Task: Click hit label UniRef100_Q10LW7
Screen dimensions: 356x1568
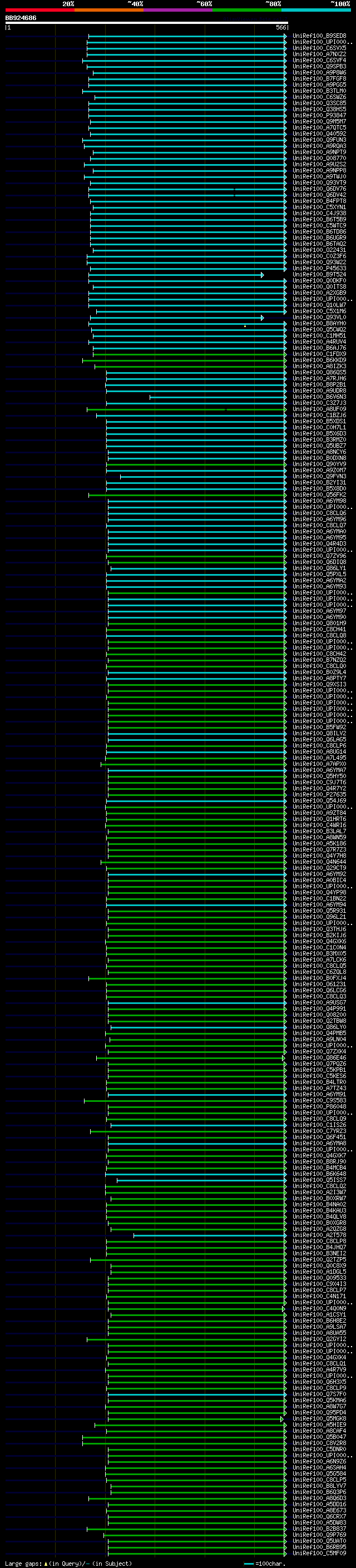Action: pyautogui.click(x=319, y=305)
